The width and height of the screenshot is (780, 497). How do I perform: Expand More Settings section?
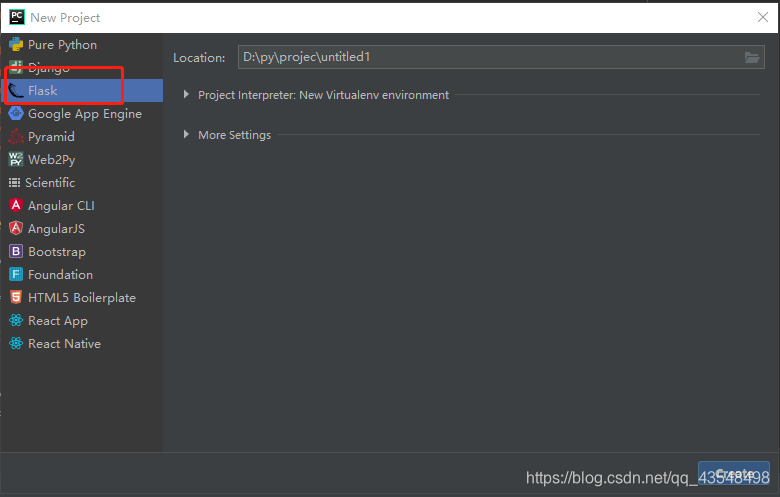tap(186, 134)
